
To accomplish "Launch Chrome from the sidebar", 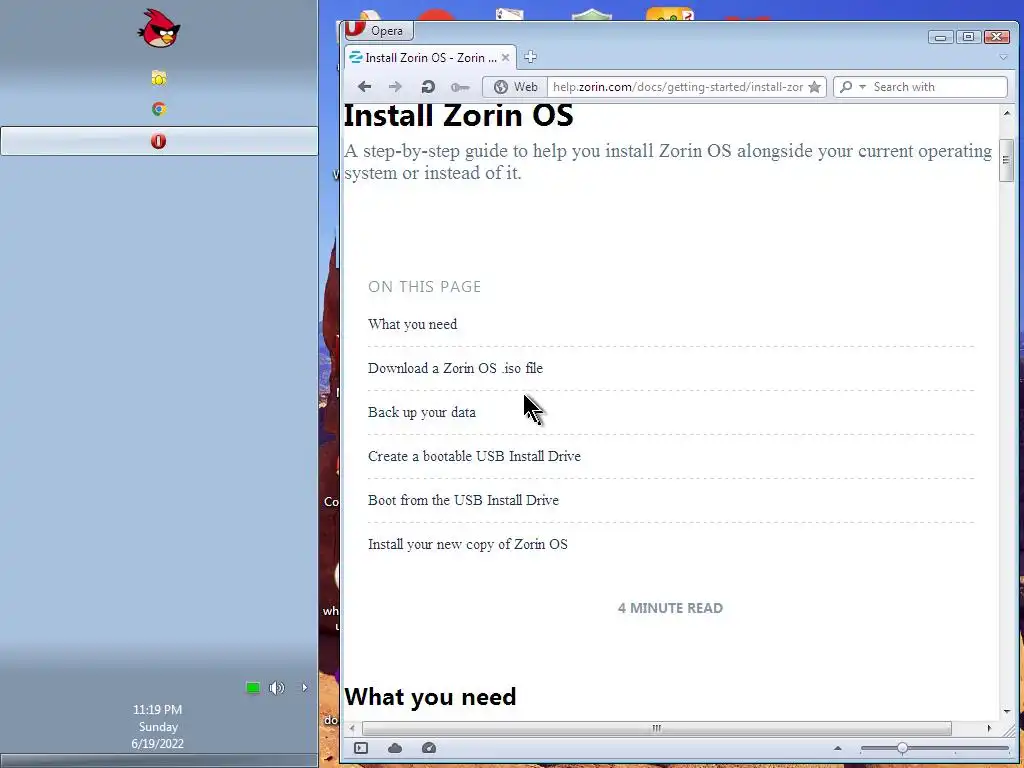I will click(159, 109).
